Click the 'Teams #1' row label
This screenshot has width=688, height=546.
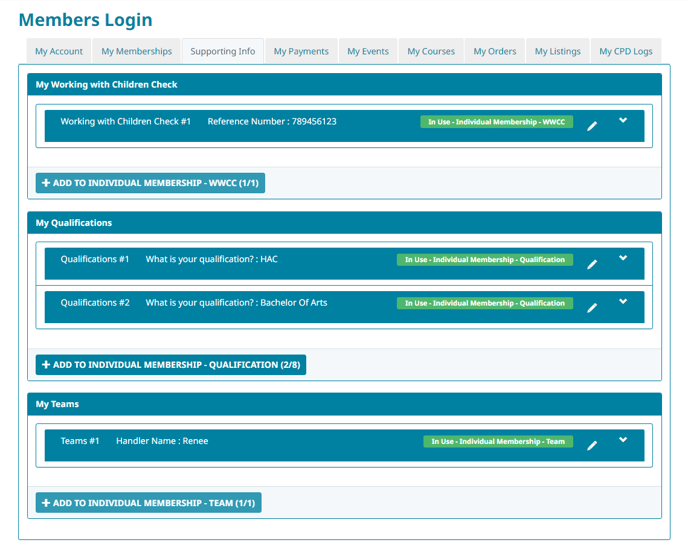(80, 441)
